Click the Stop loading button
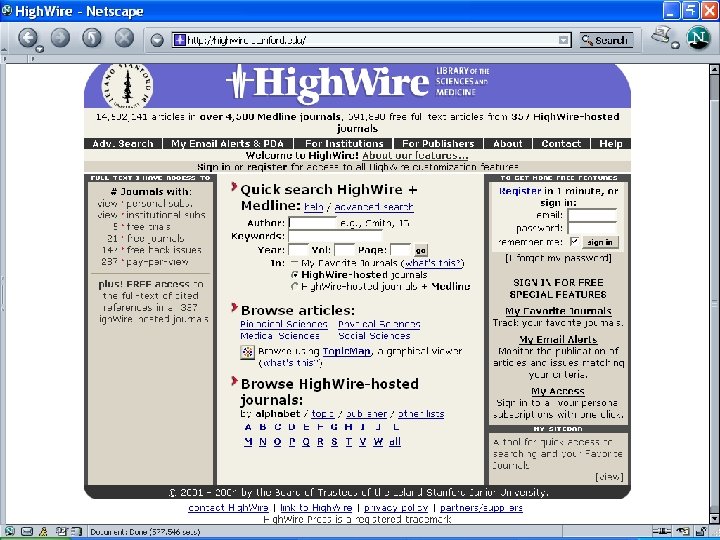Viewport: 720px width, 540px height. [124, 38]
